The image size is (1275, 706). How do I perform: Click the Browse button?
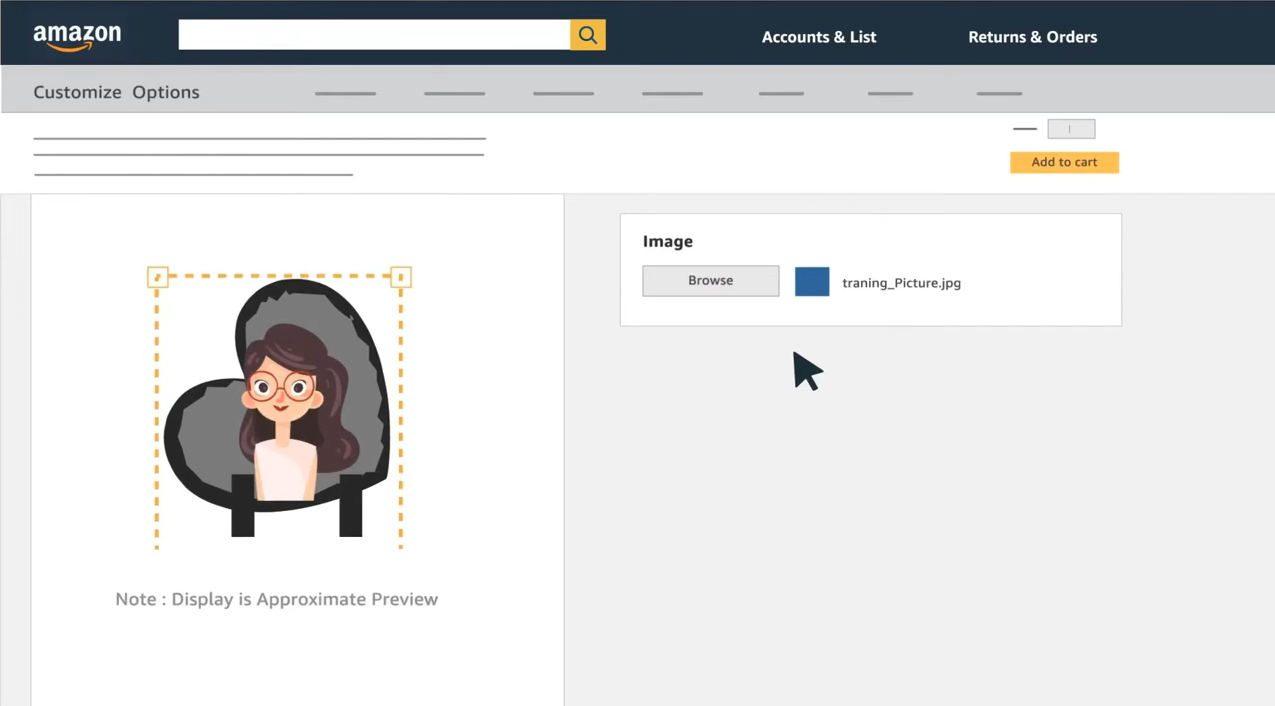(x=711, y=281)
